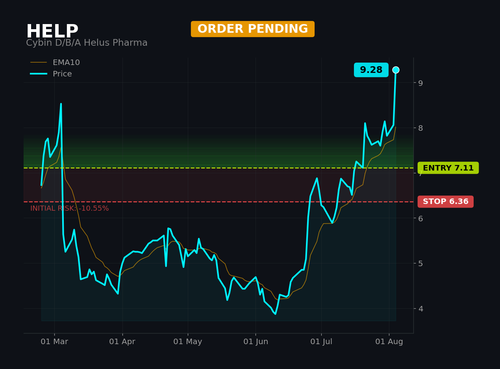Click the 01 Aug axis label
The width and height of the screenshot is (500, 369).
[389, 342]
